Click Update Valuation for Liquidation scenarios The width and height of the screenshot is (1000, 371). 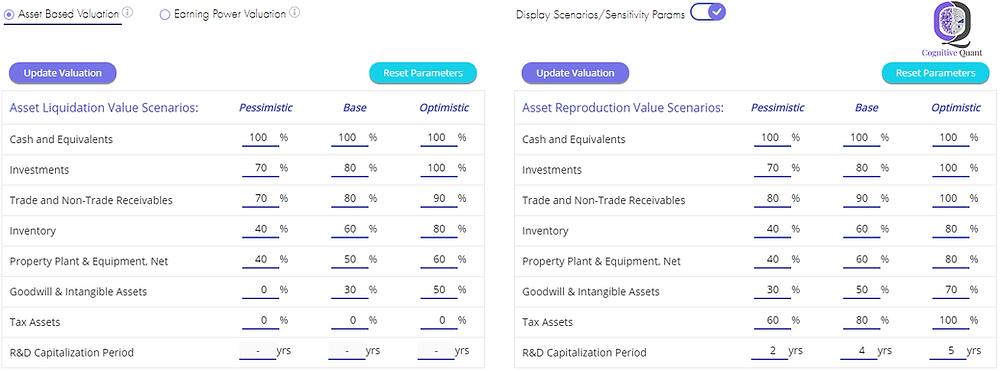[62, 73]
